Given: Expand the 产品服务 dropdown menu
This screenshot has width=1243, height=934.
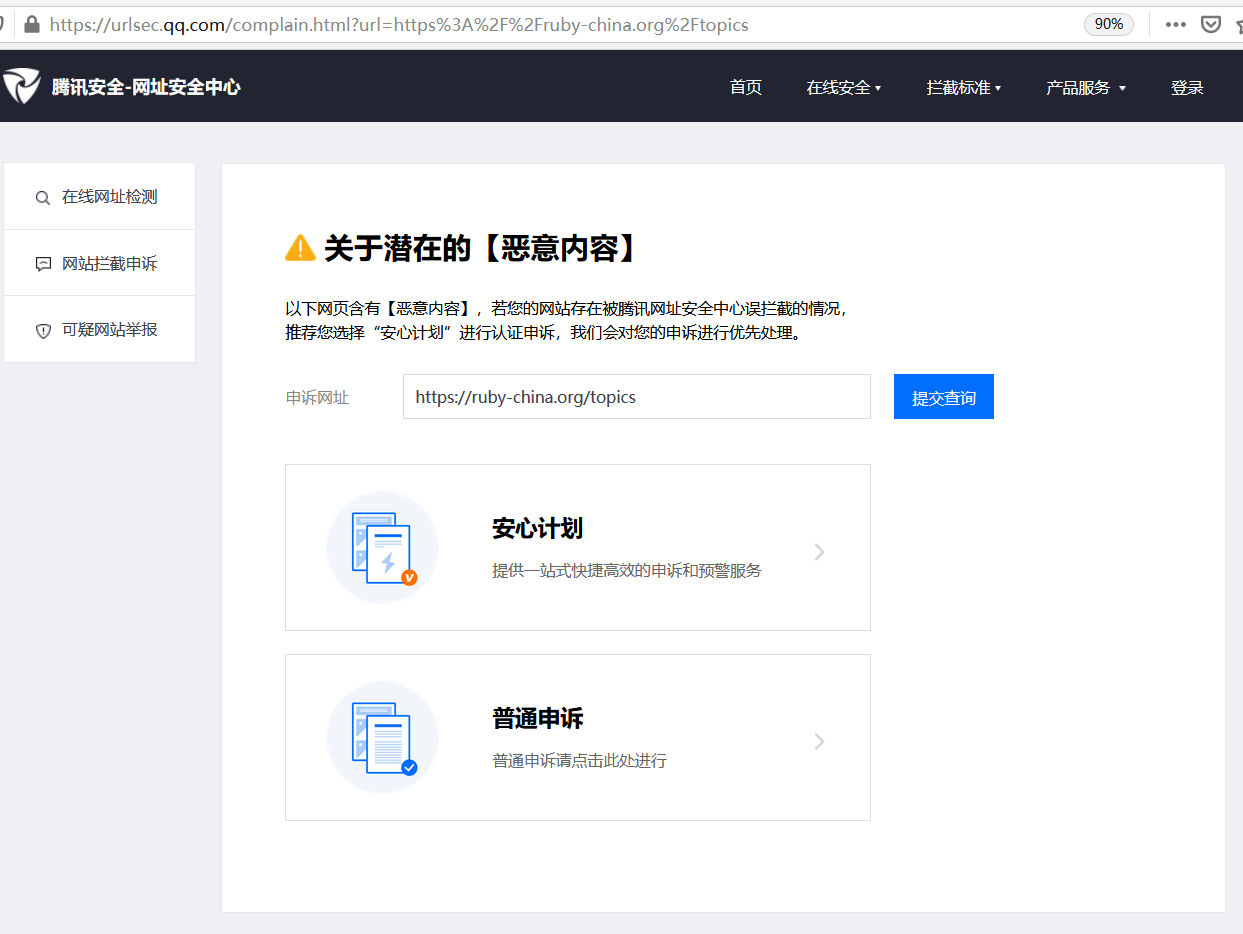Looking at the screenshot, I should 1086,88.
